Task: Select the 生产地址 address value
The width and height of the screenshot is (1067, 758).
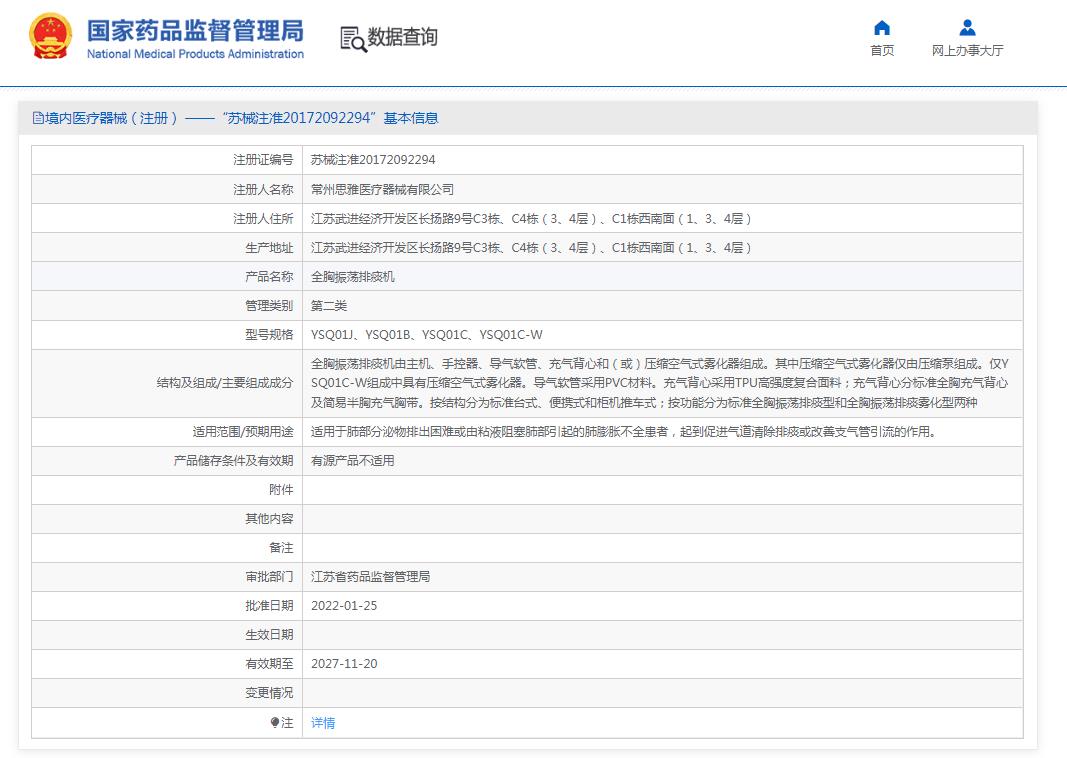Action: 531,248
